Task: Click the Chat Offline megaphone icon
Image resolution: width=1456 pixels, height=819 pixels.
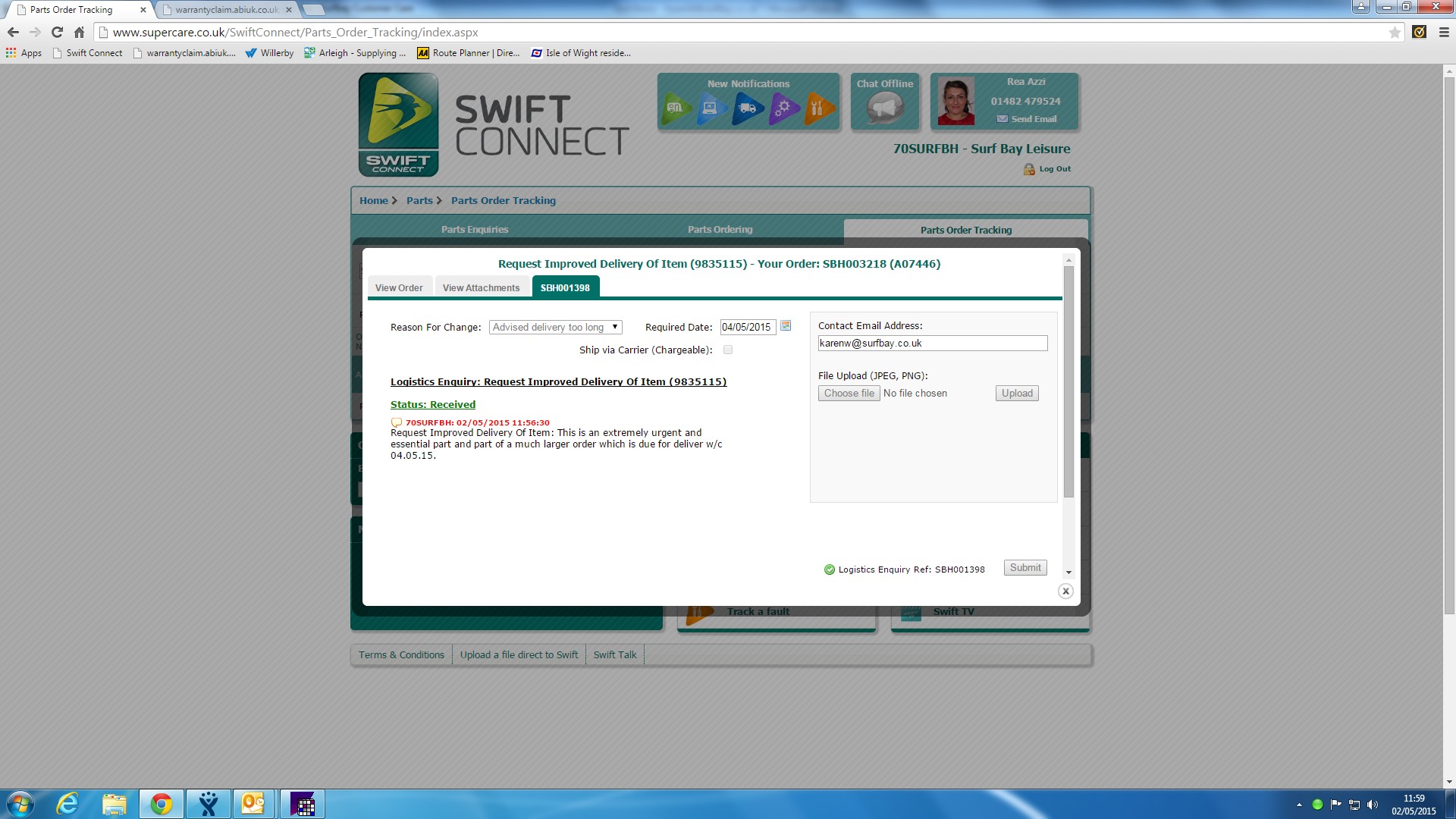Action: [x=885, y=109]
